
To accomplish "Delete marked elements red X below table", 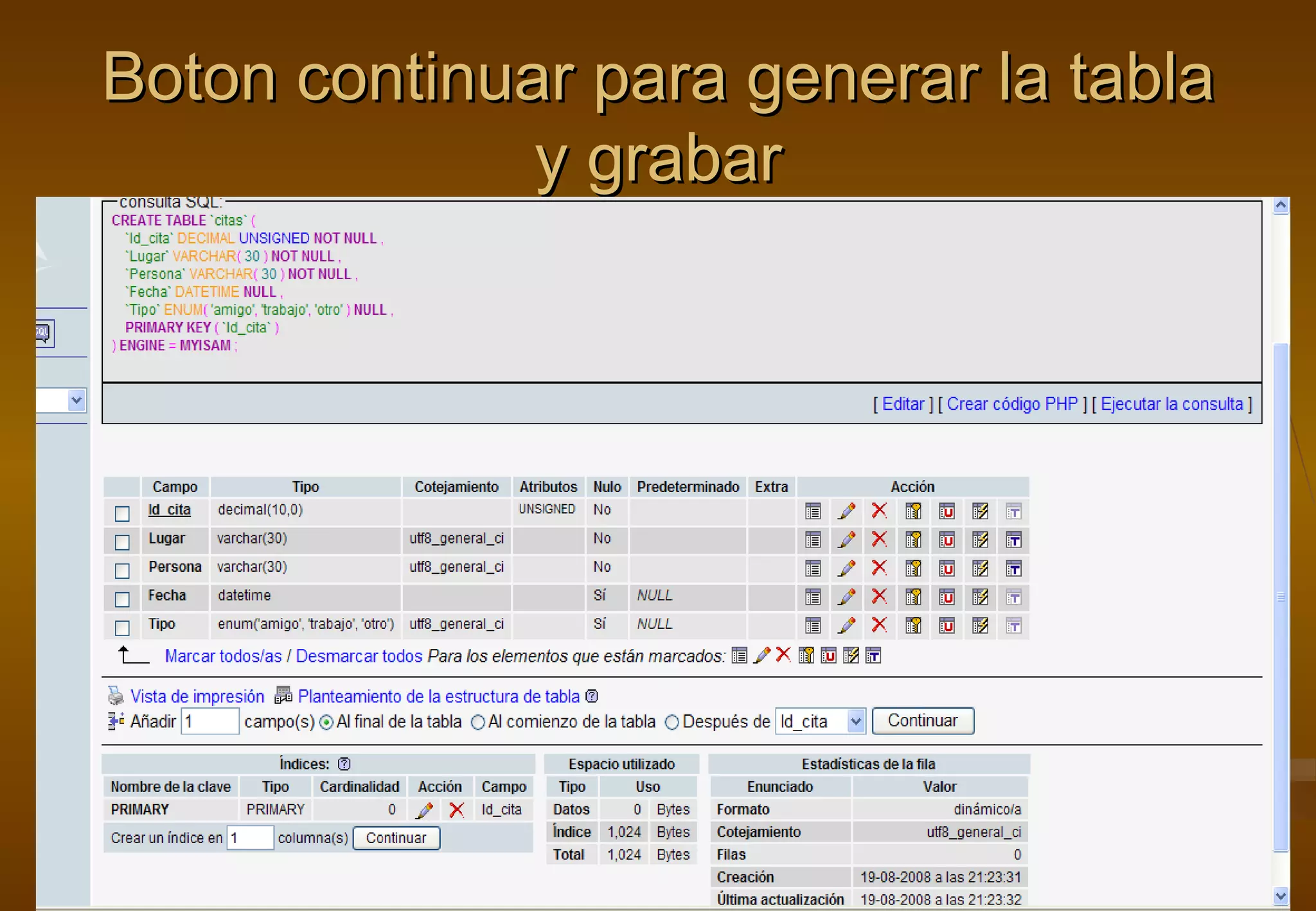I will [x=783, y=655].
